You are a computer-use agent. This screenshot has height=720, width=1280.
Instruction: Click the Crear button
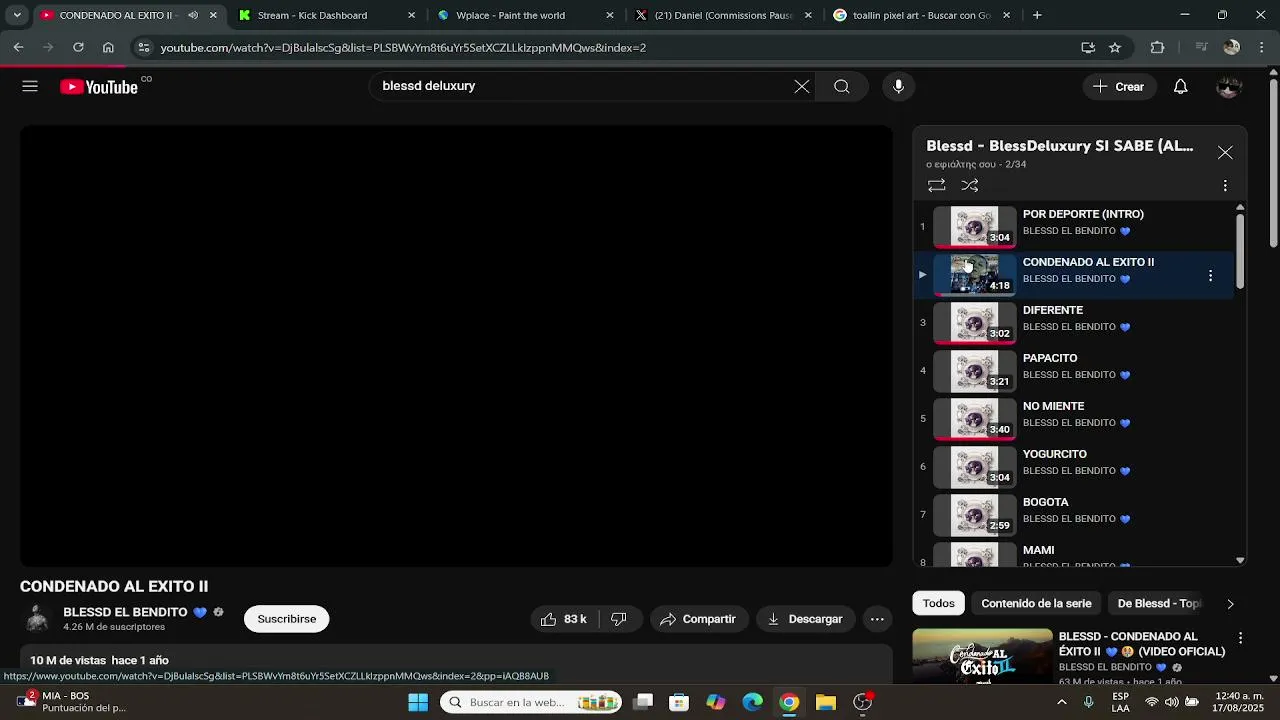coord(1118,86)
